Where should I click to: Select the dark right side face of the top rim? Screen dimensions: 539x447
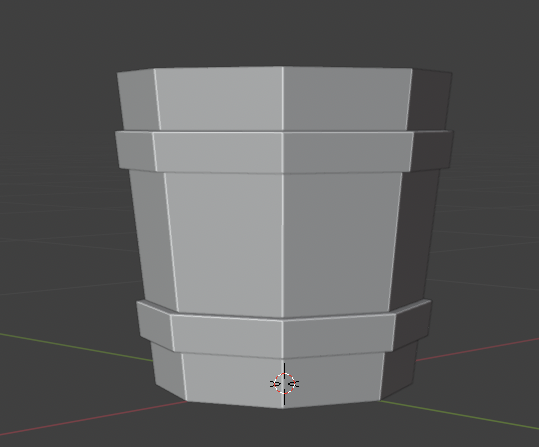430,100
